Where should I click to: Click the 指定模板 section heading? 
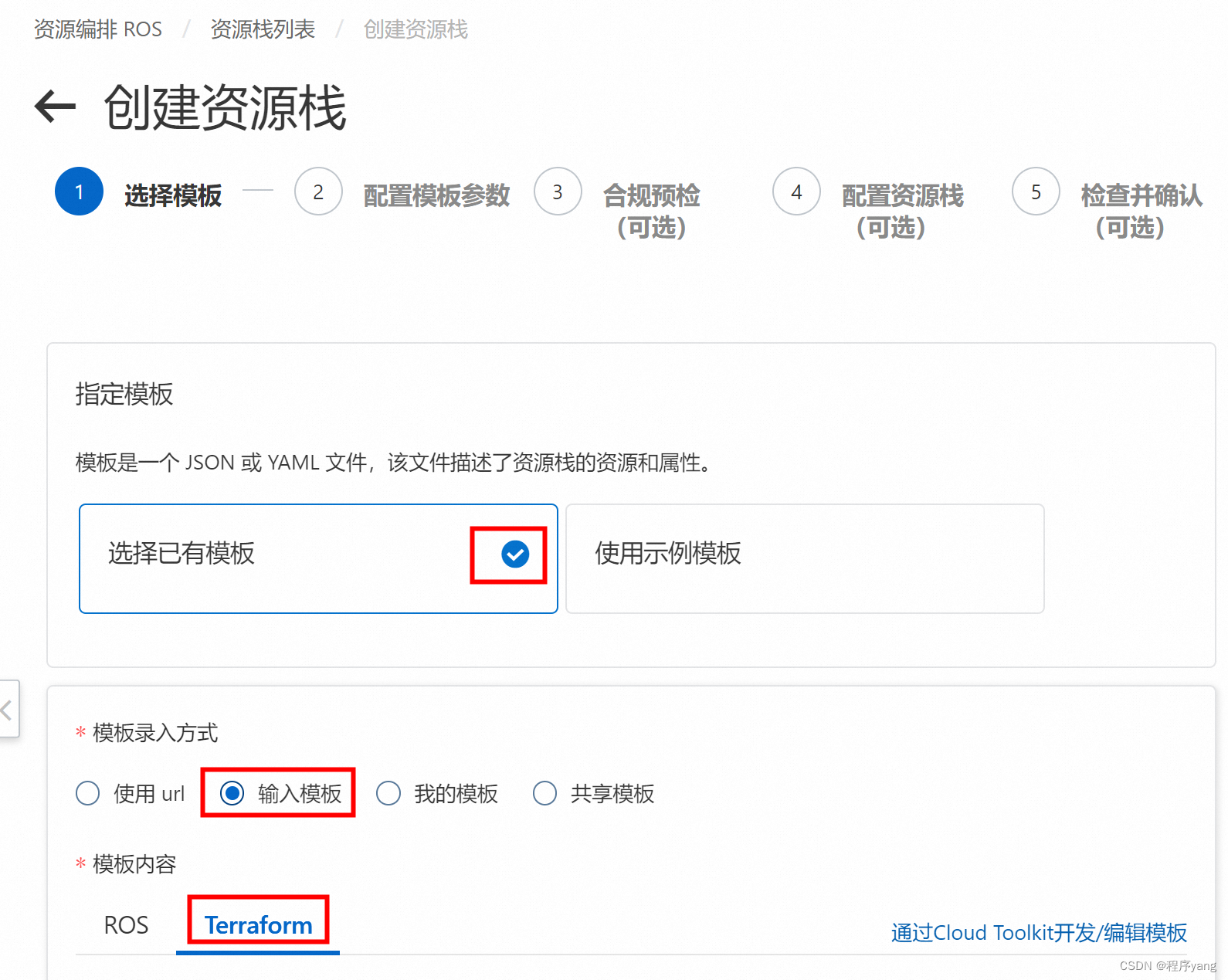[124, 394]
